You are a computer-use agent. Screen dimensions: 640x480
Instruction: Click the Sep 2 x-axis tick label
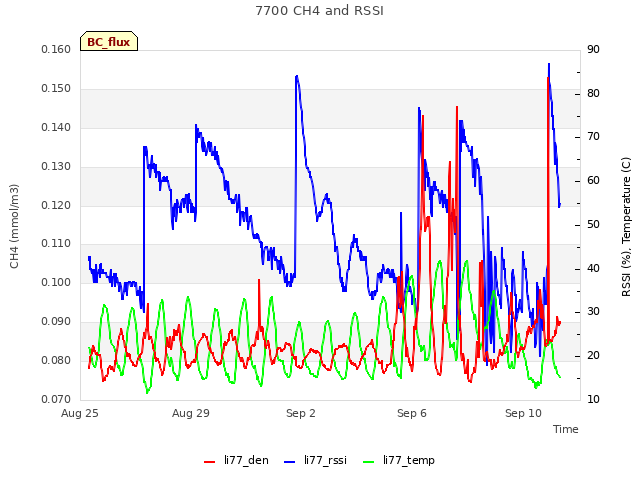pyautogui.click(x=301, y=413)
